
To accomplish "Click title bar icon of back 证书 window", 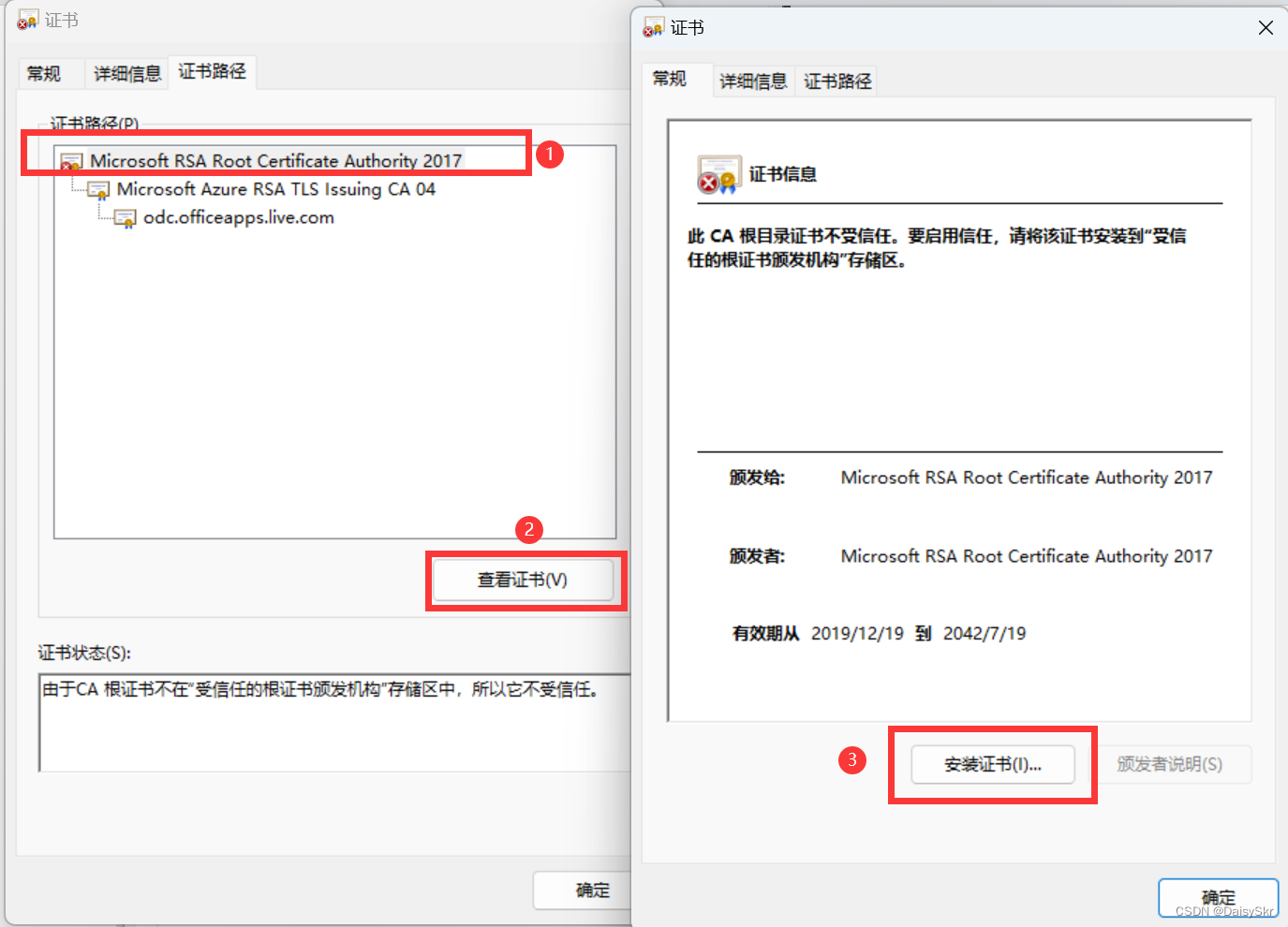I will [27, 20].
